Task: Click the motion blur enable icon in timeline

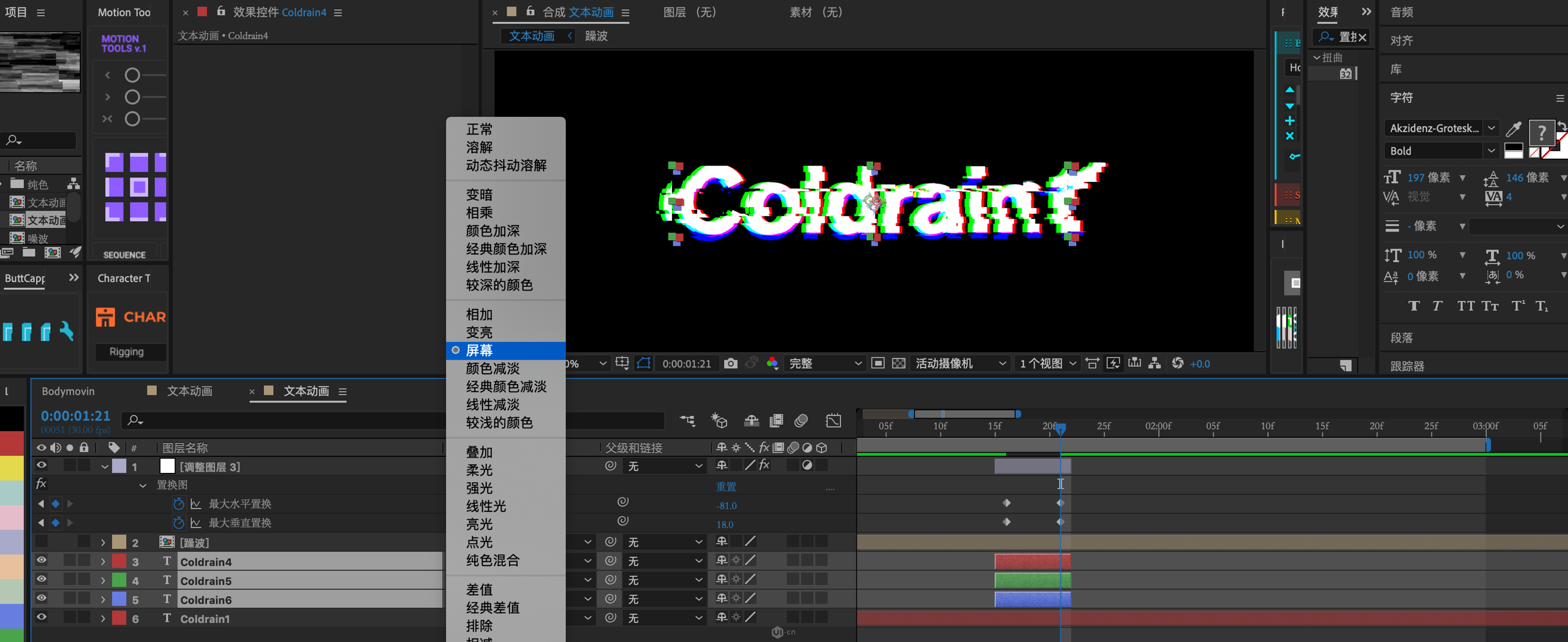Action: [801, 421]
